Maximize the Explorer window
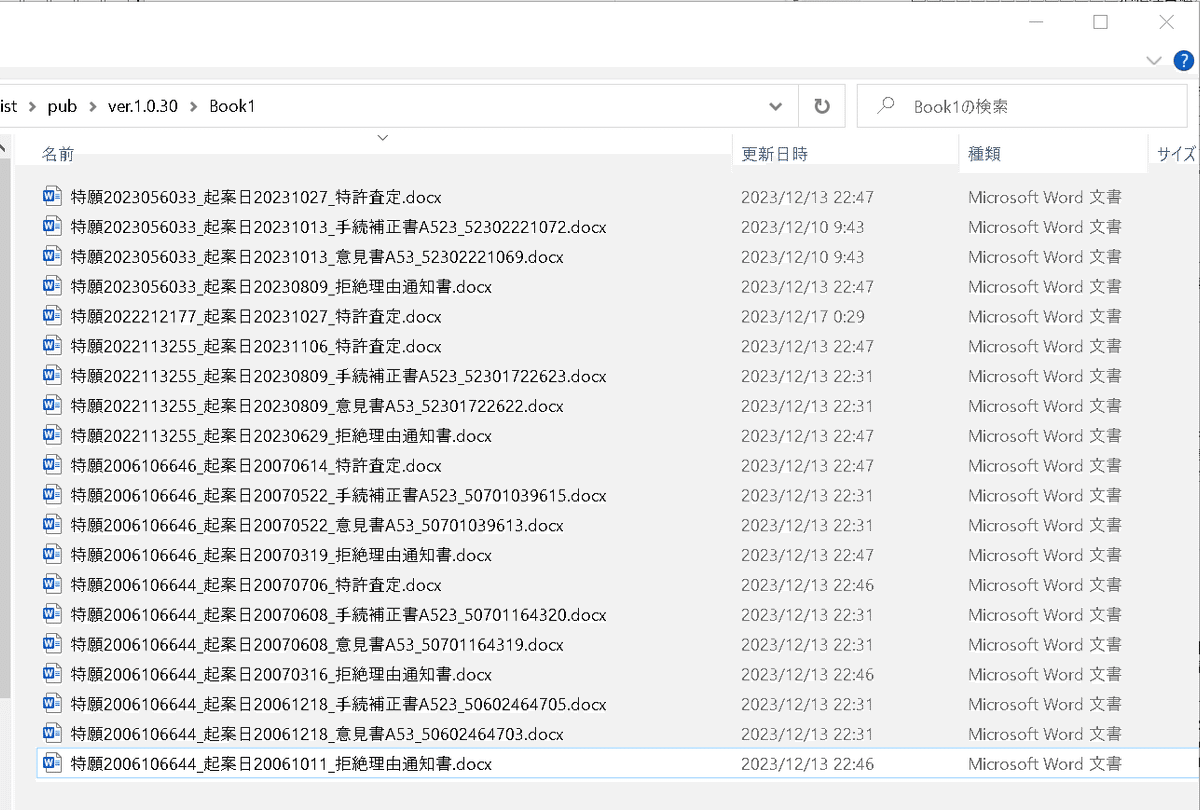1200x810 pixels. click(1101, 22)
